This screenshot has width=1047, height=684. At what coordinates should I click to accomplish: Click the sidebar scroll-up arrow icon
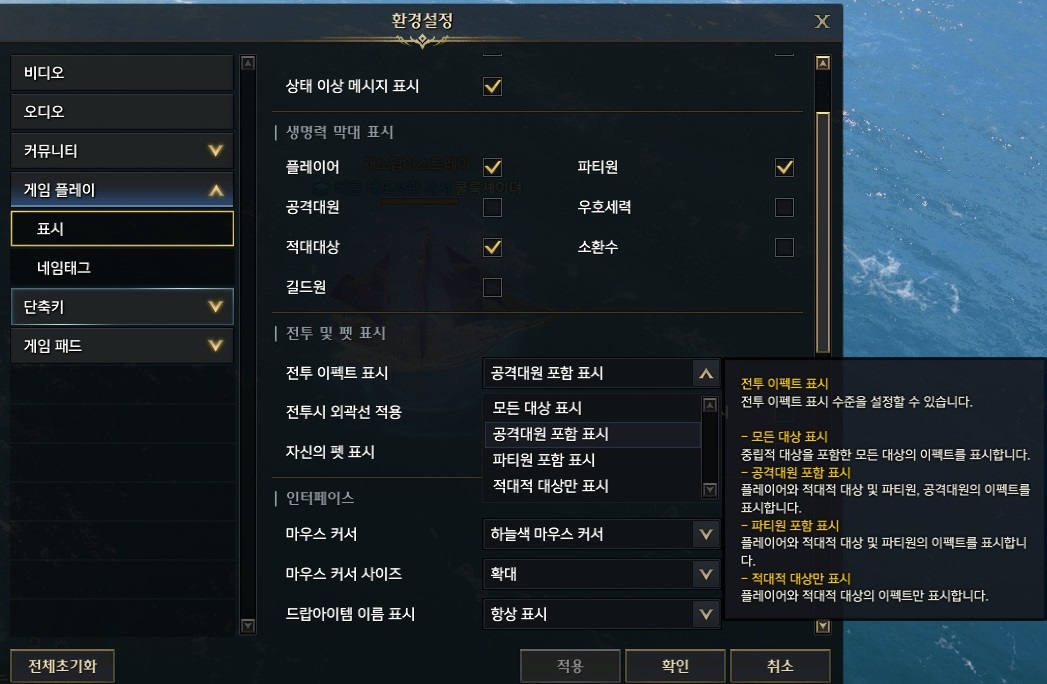pyautogui.click(x=248, y=63)
